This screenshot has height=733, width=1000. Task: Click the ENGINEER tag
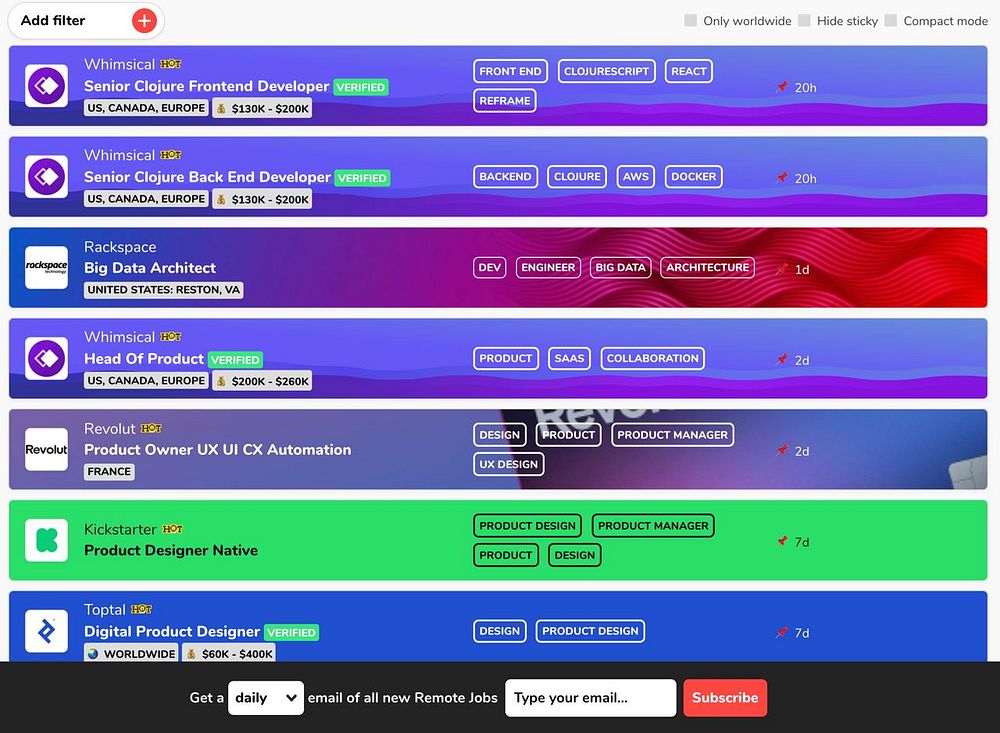[548, 267]
